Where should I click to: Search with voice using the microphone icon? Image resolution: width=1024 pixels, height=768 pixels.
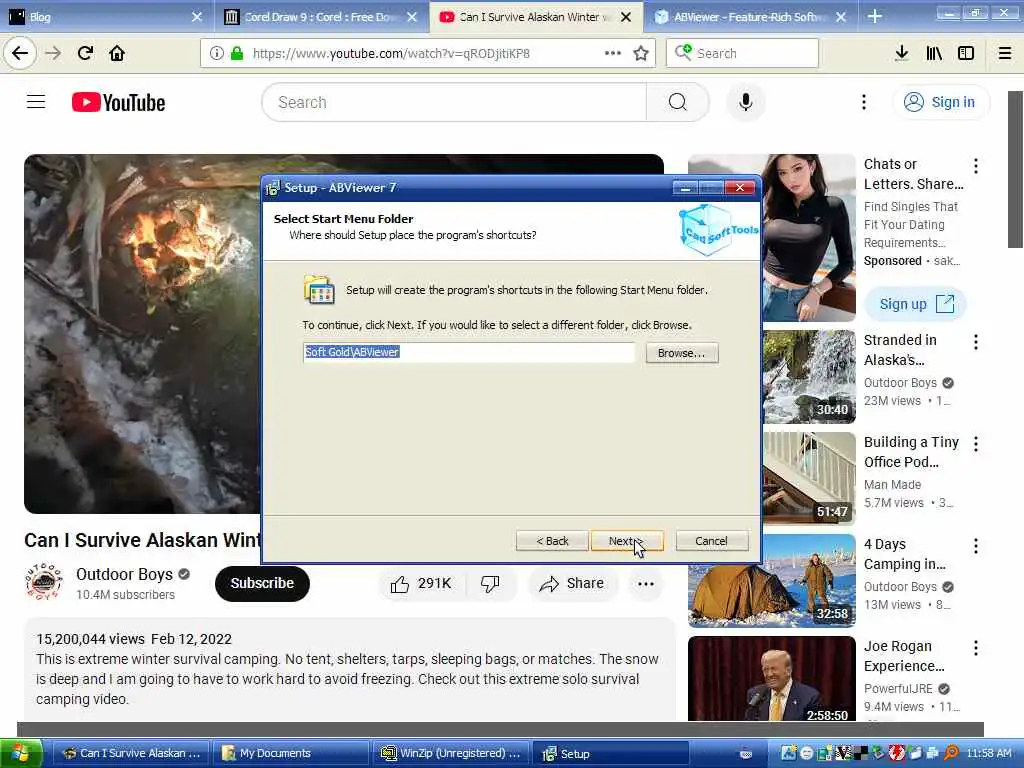745,102
